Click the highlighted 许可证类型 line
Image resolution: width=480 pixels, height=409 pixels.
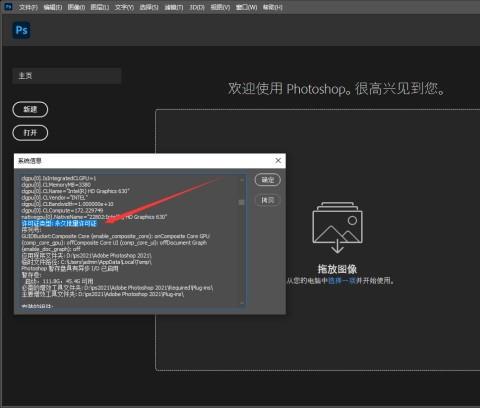pyautogui.click(x=59, y=223)
